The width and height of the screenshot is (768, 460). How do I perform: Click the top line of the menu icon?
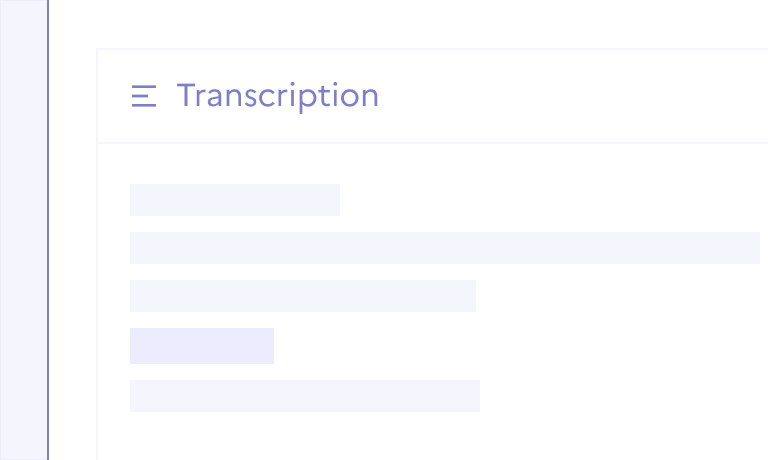pyautogui.click(x=144, y=88)
